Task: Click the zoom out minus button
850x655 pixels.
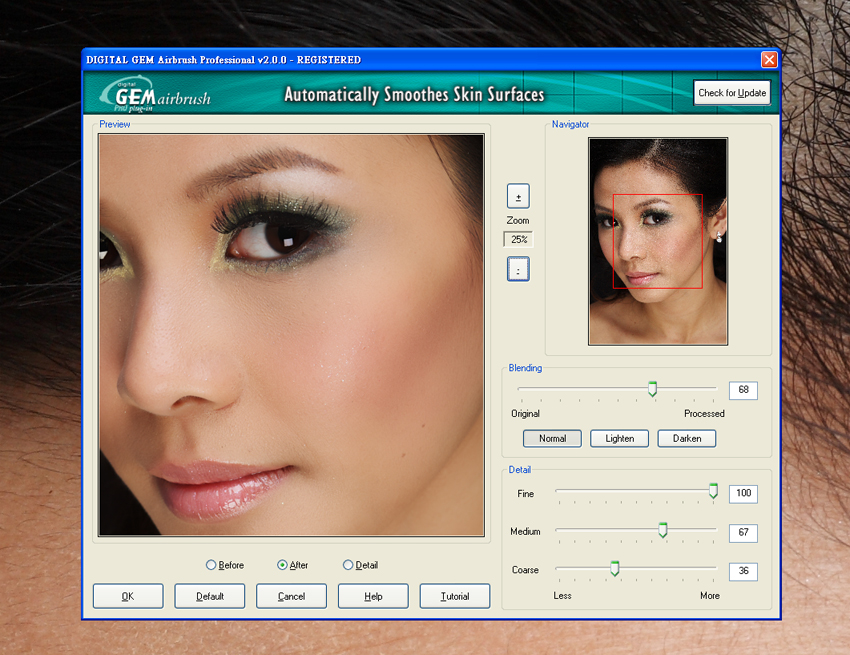Action: (518, 270)
